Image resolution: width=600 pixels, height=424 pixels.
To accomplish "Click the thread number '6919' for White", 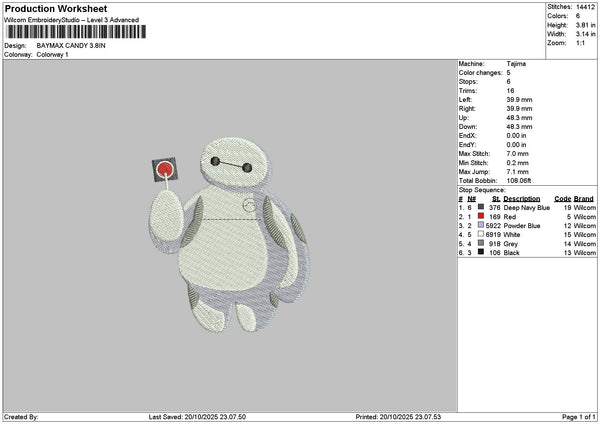I will click(493, 235).
